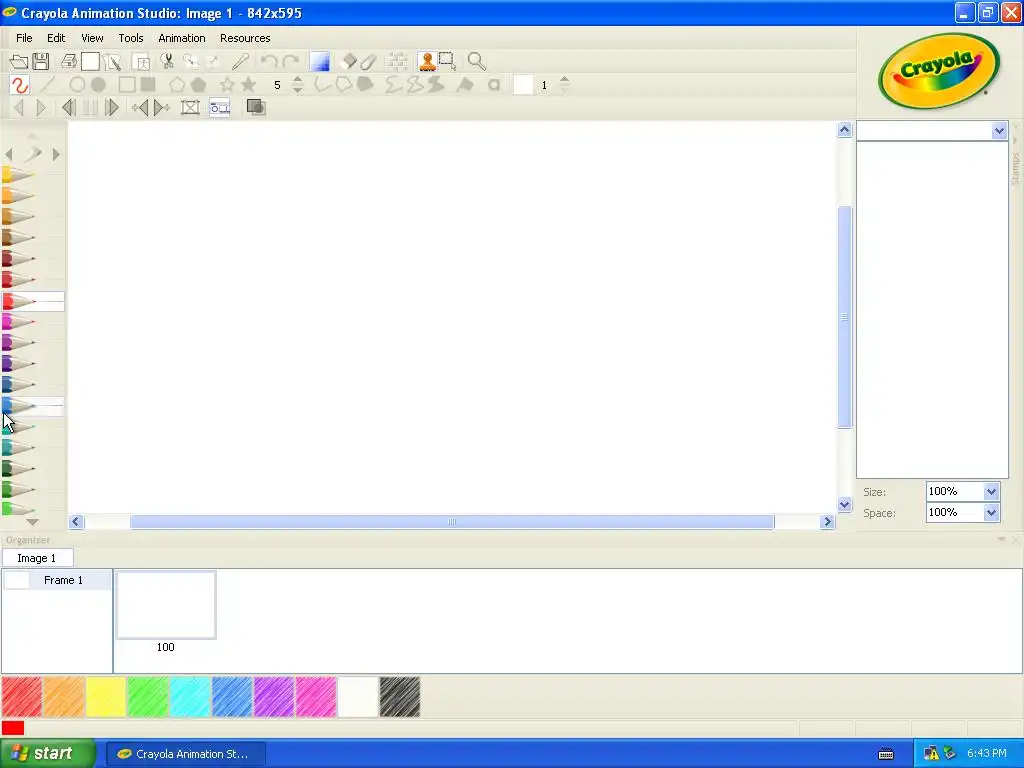The width and height of the screenshot is (1024, 768).
Task: Pick the purple scribble color swatch
Action: click(274, 697)
